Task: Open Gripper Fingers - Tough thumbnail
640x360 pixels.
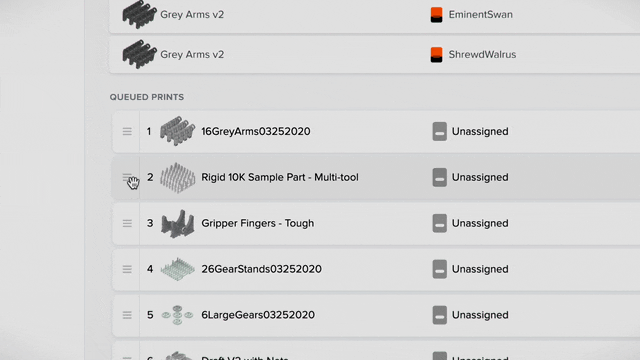Action: coord(178,224)
